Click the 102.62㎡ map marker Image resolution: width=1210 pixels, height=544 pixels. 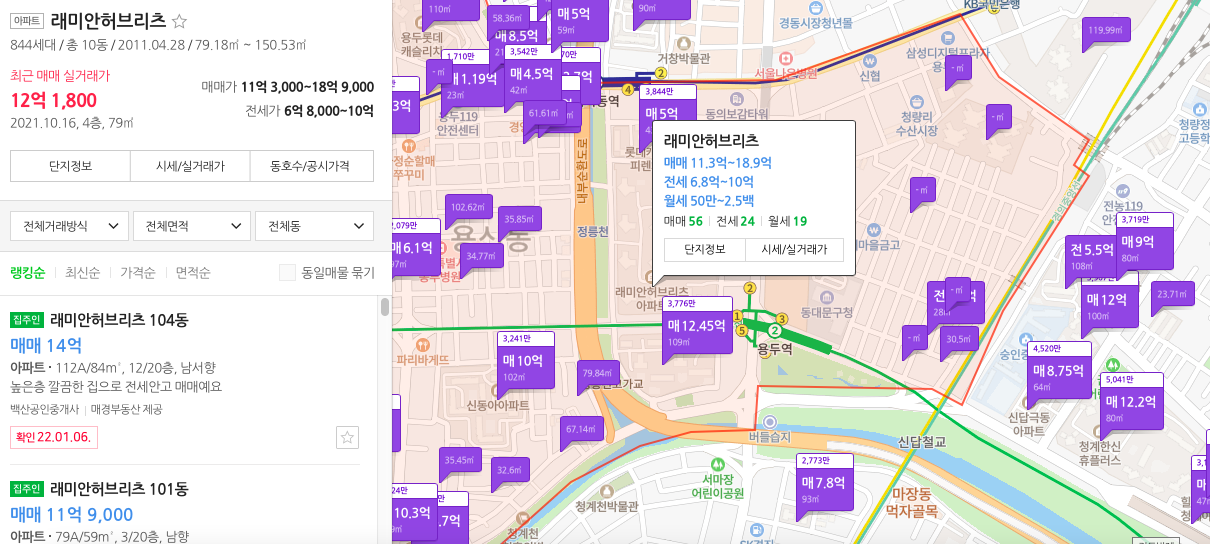point(469,208)
